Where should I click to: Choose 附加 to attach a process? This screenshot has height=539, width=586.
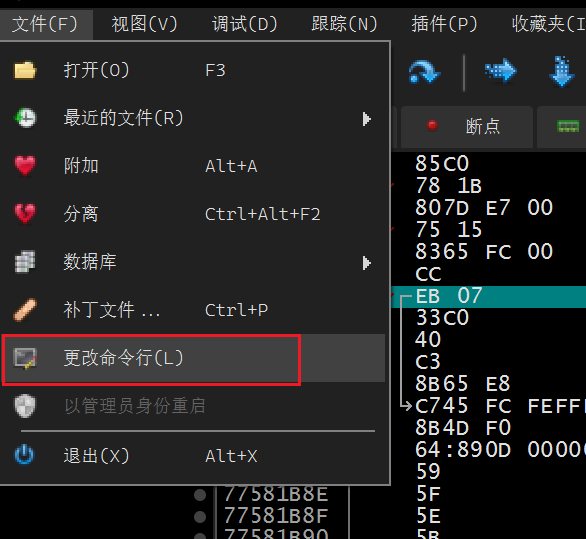coord(193,166)
